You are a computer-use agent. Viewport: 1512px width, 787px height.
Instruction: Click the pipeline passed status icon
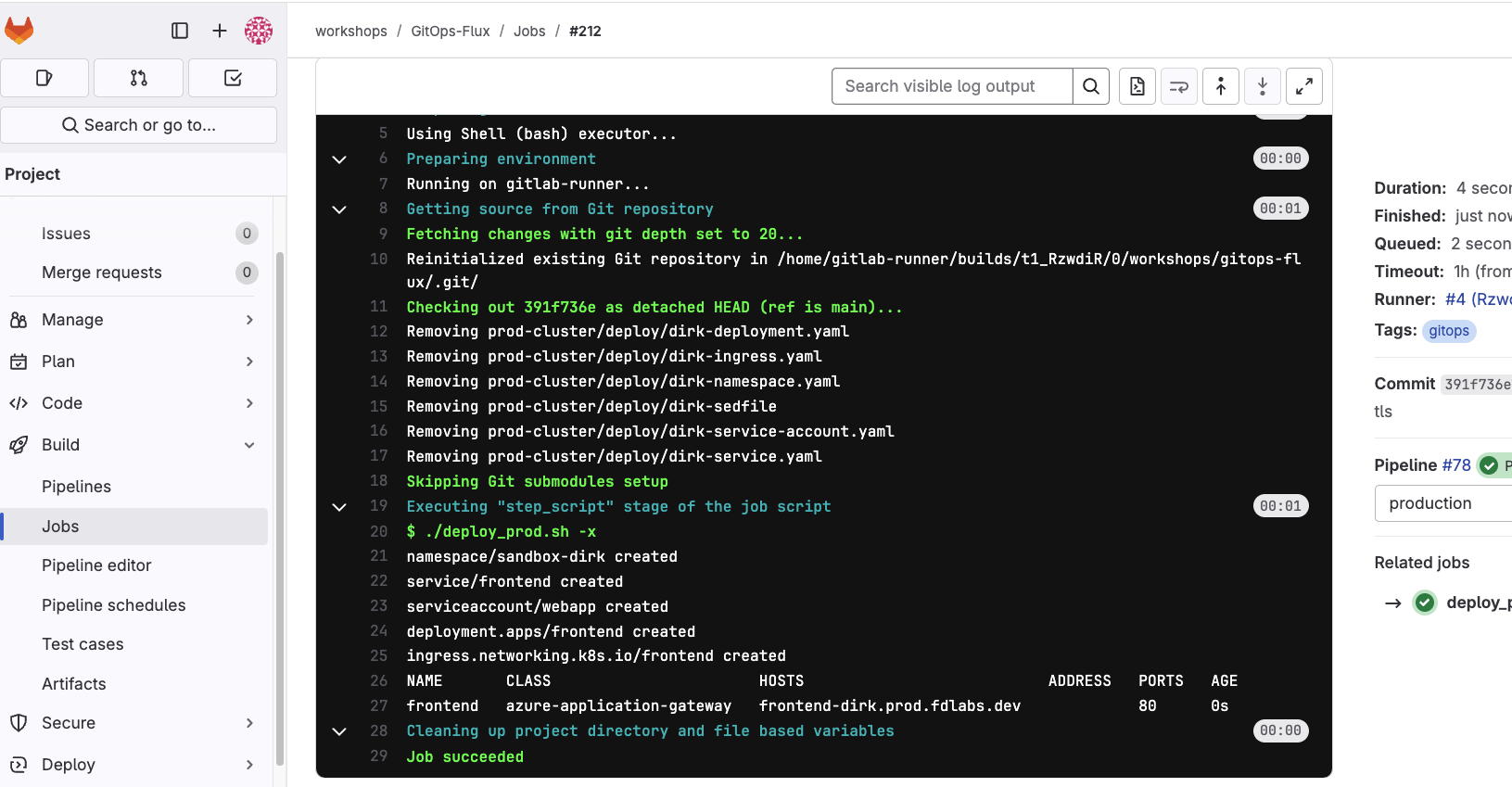click(x=1489, y=465)
